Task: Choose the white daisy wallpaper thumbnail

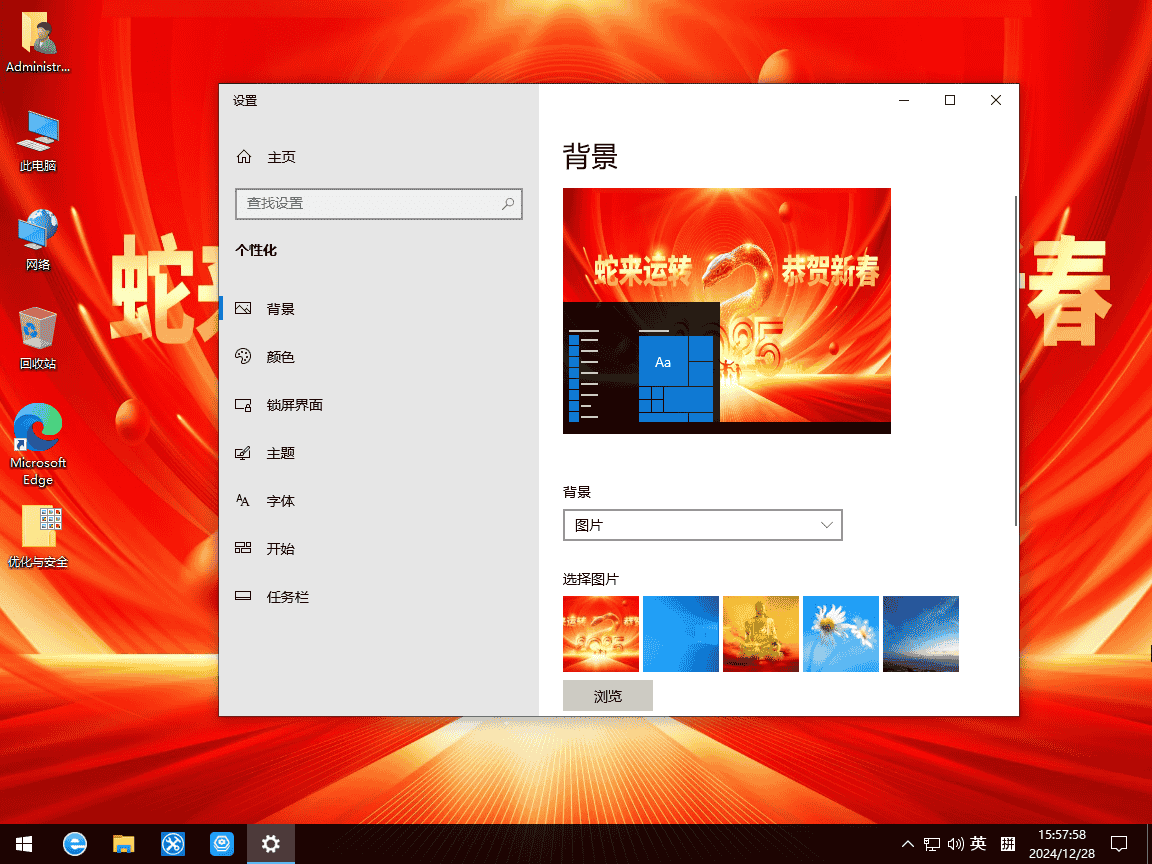Action: 841,634
